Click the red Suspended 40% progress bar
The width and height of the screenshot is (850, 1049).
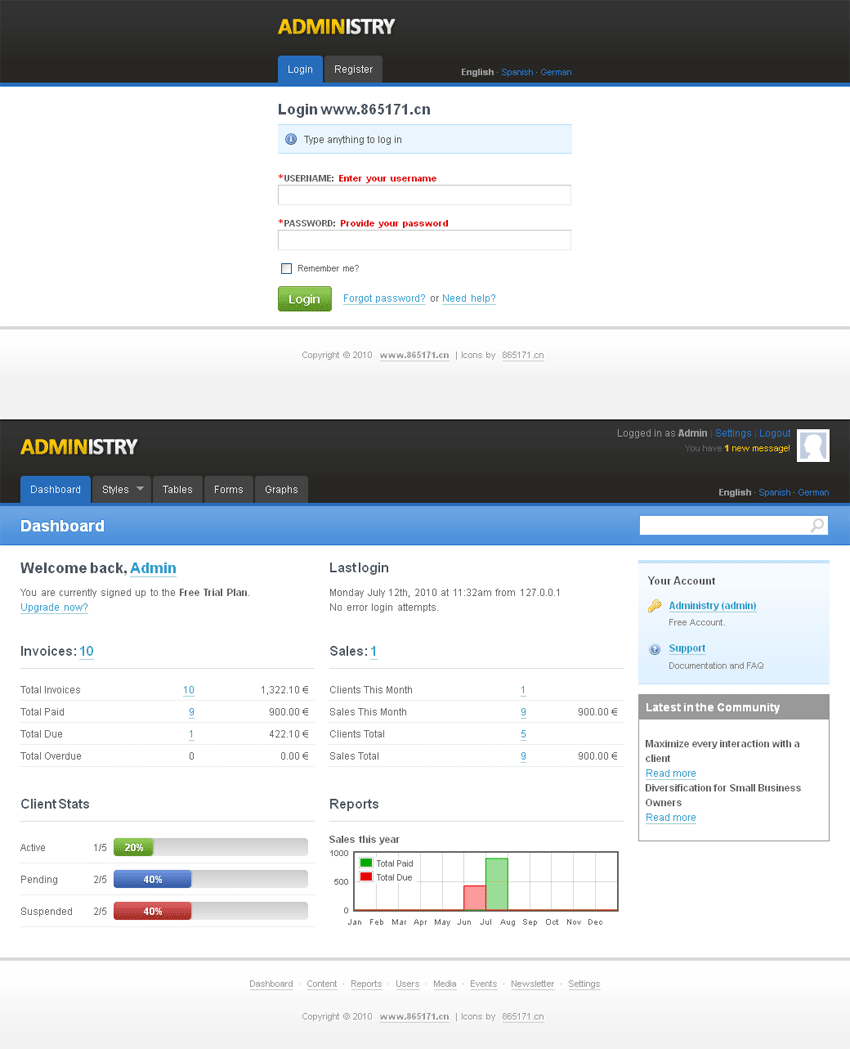[x=152, y=912]
